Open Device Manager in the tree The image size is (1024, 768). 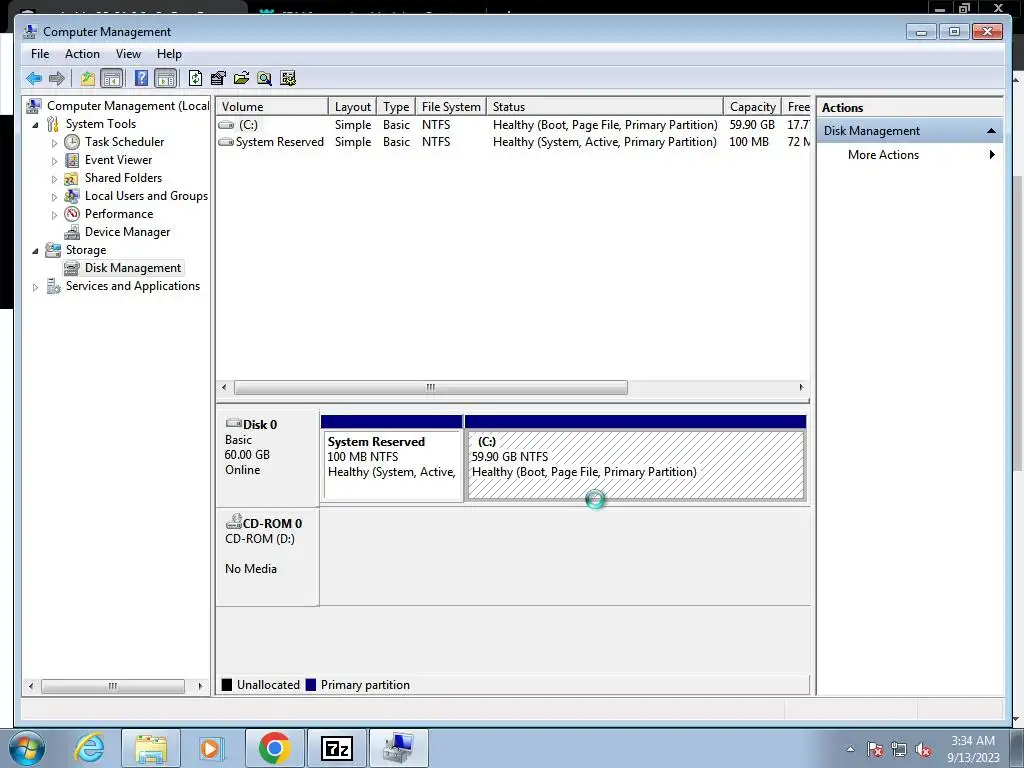(x=127, y=232)
